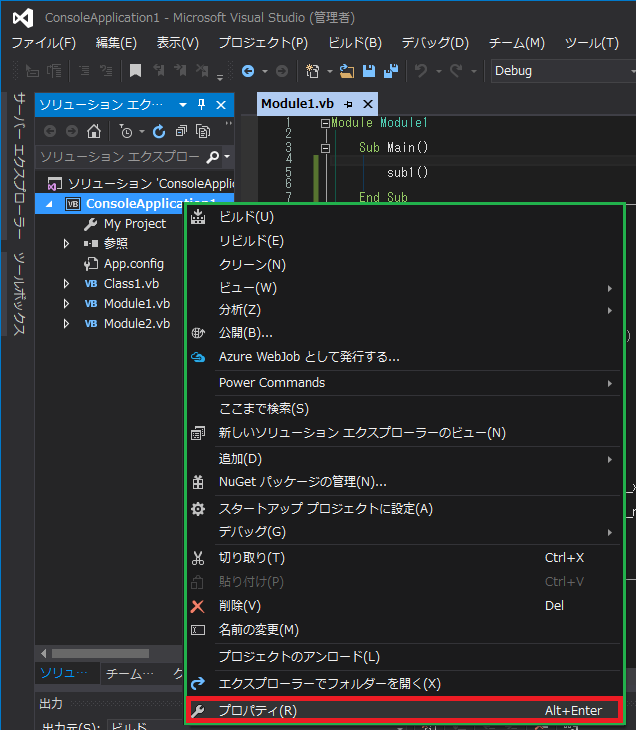
Task: Open the プロジェクト(P) menu
Action: click(263, 43)
